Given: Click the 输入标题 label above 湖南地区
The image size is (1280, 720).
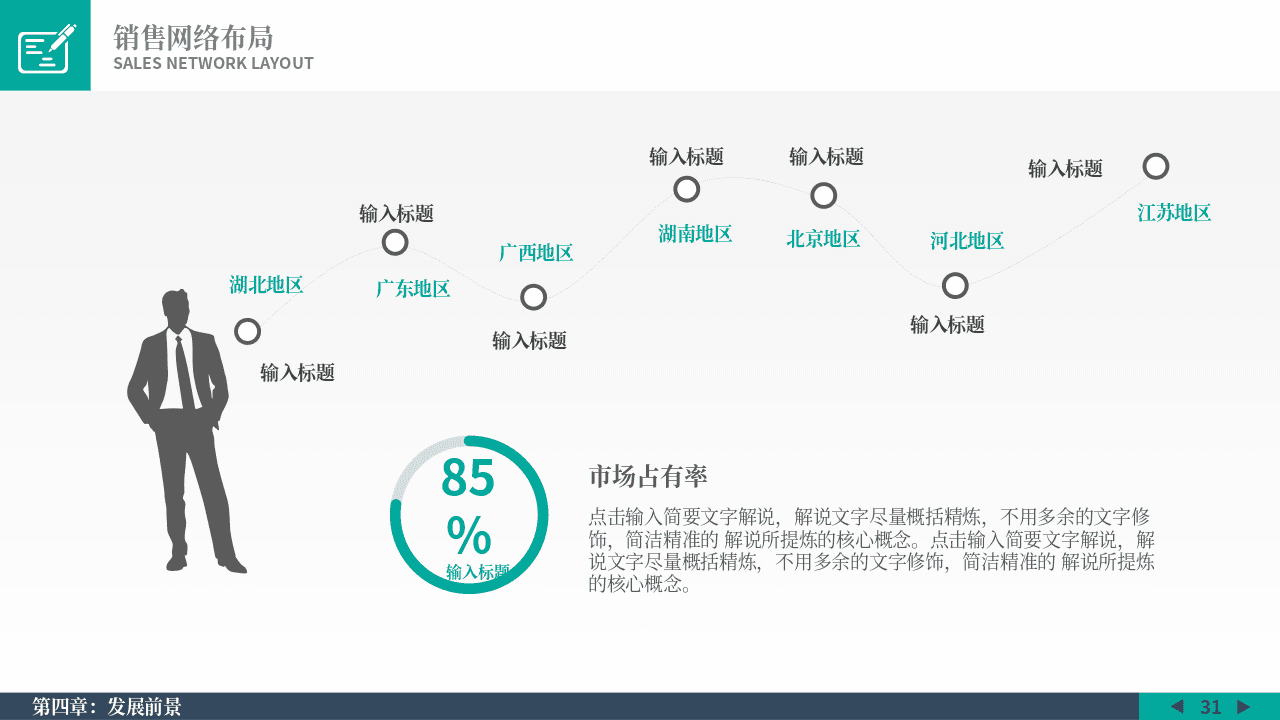Looking at the screenshot, I should [686, 156].
